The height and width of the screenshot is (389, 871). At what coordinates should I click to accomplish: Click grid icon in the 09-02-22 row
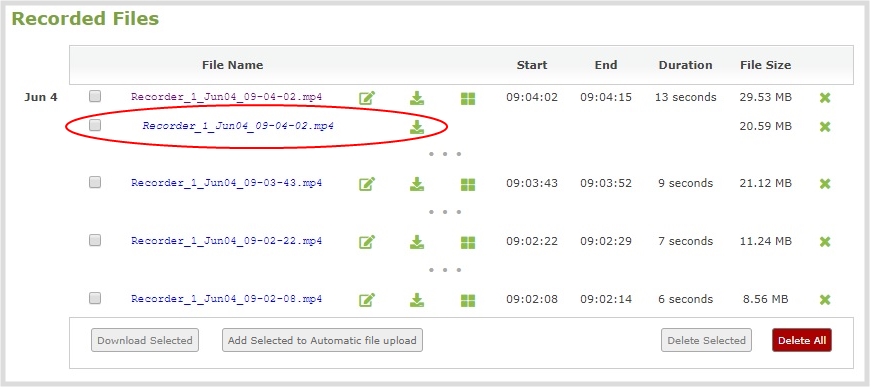point(468,242)
